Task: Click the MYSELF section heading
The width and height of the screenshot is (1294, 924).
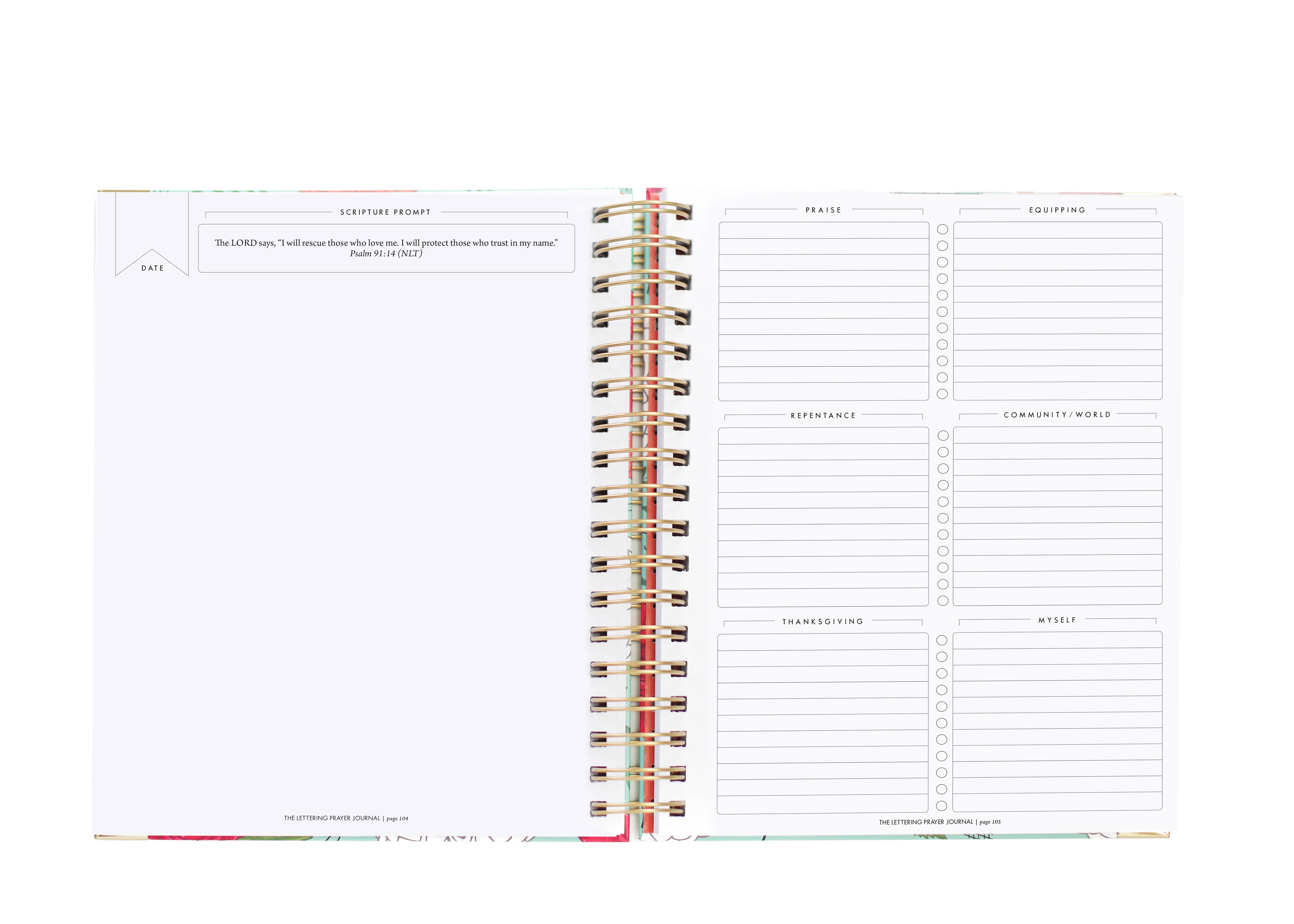Action: coord(1057,620)
